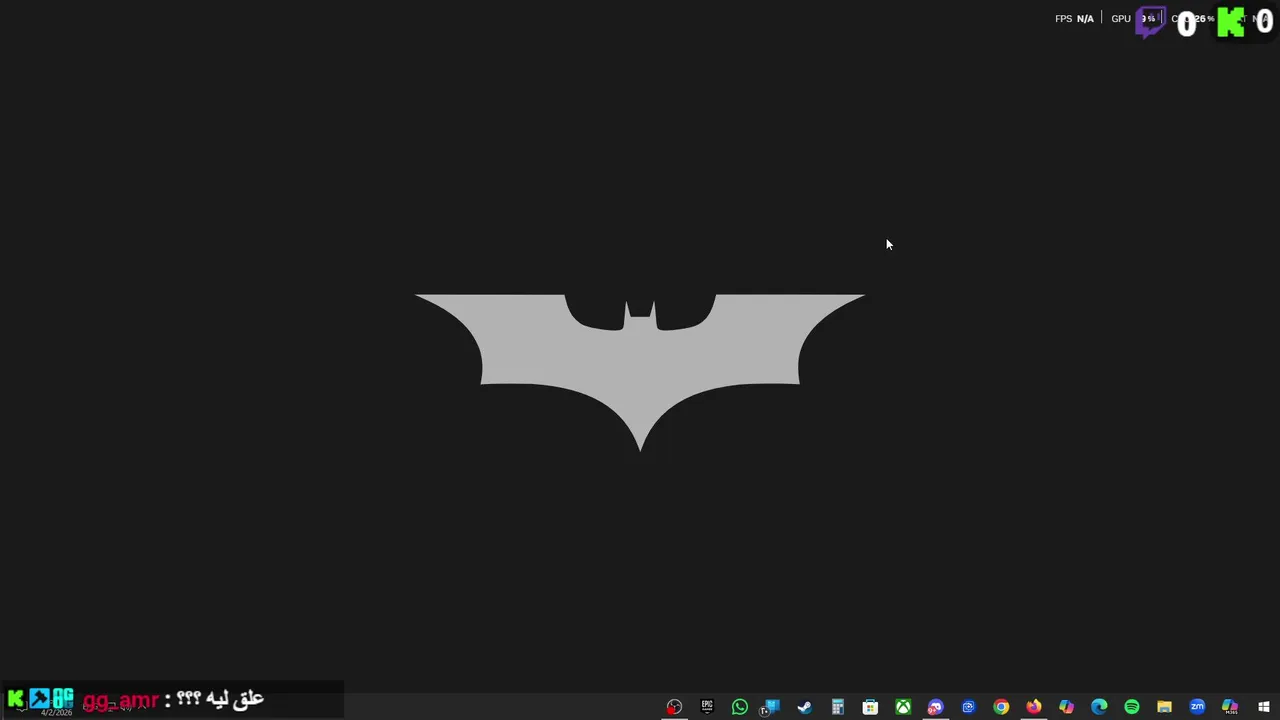Click the 4/2/2026 date in the taskbar
Screen dimensions: 1280x720
point(56,712)
